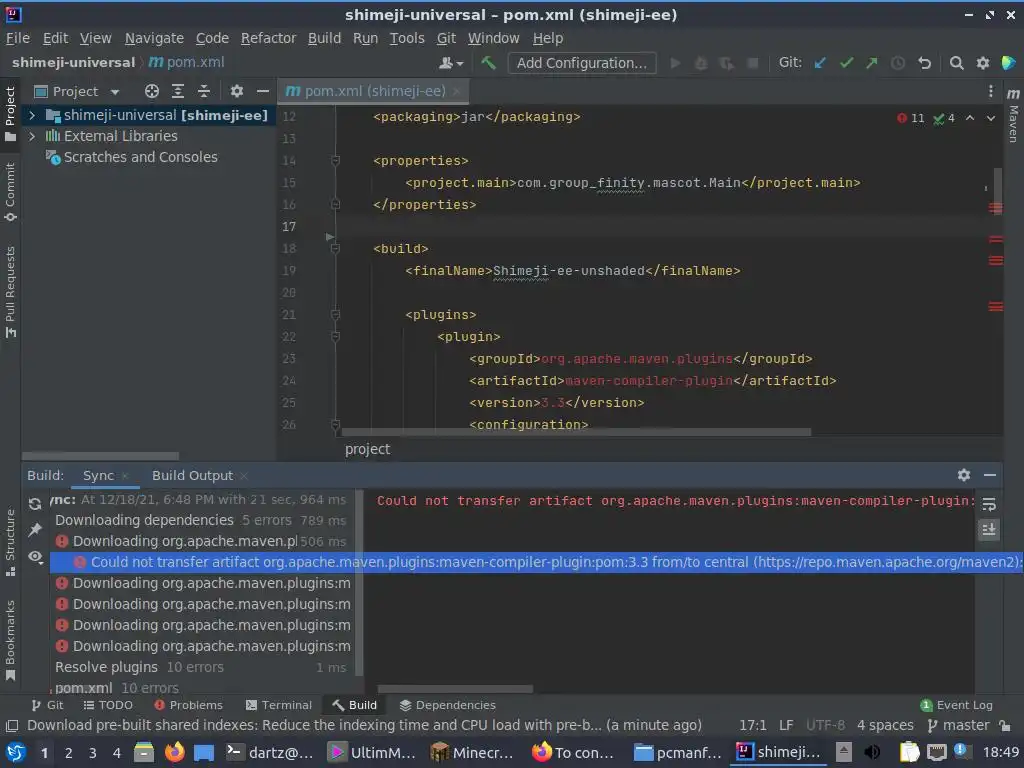Select opened file locate target icon

152,91
